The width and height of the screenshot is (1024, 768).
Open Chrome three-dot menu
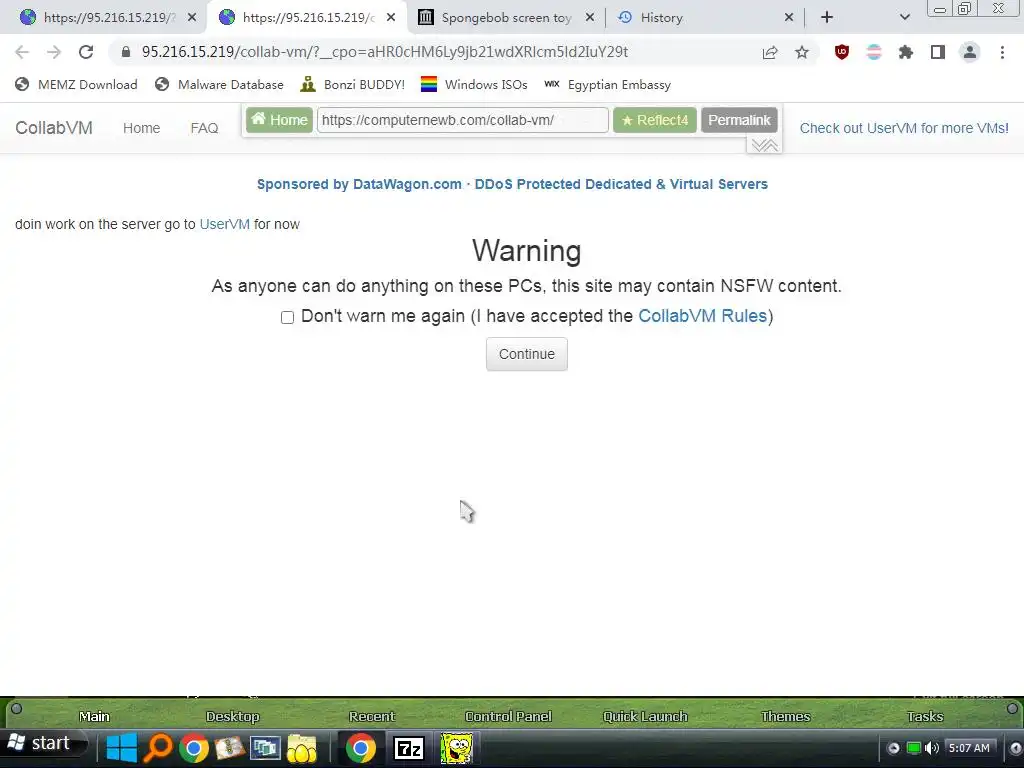(x=1002, y=52)
